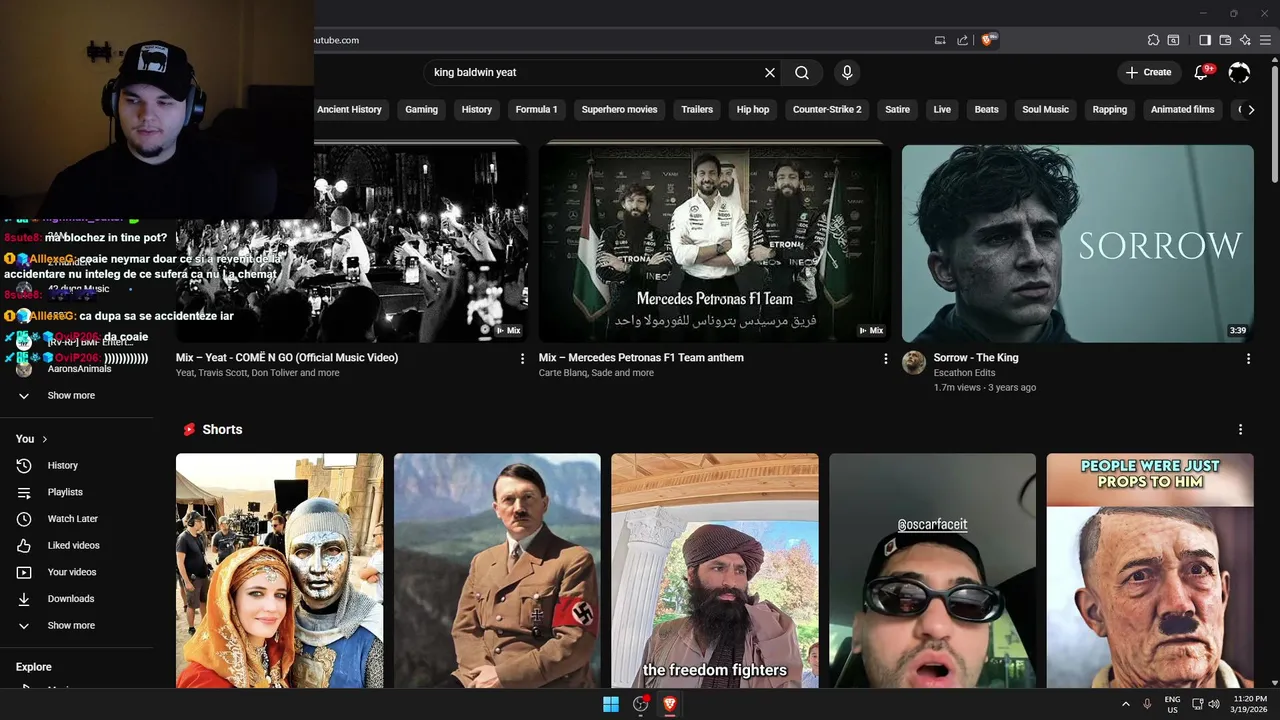The height and width of the screenshot is (720, 1280).
Task: Open the tab search icon in browser toolbar
Action: point(1174,40)
